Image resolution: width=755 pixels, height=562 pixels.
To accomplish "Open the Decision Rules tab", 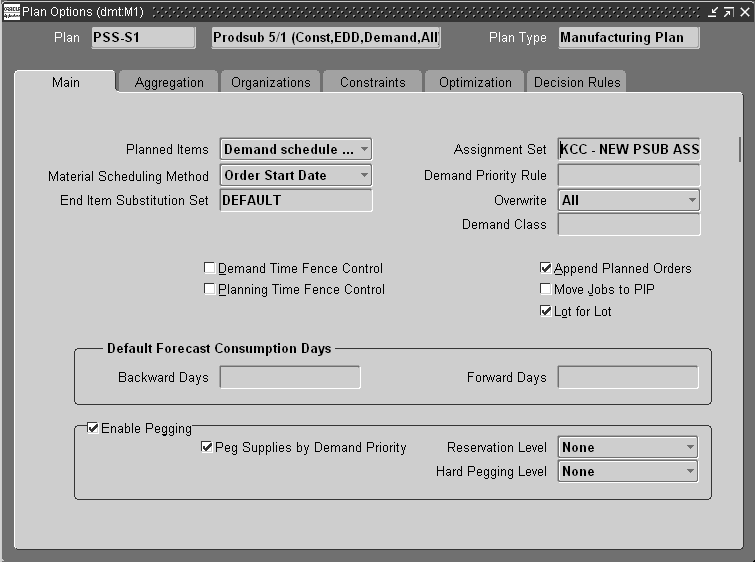I will click(x=577, y=82).
